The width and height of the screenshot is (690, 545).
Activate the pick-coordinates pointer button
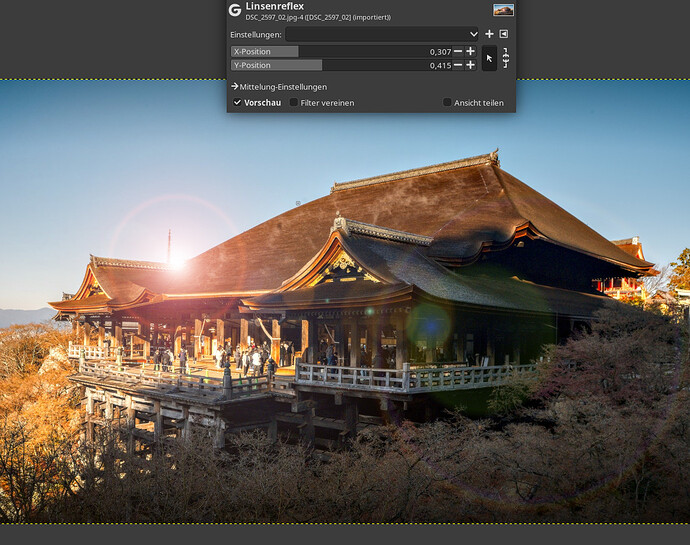coord(489,58)
